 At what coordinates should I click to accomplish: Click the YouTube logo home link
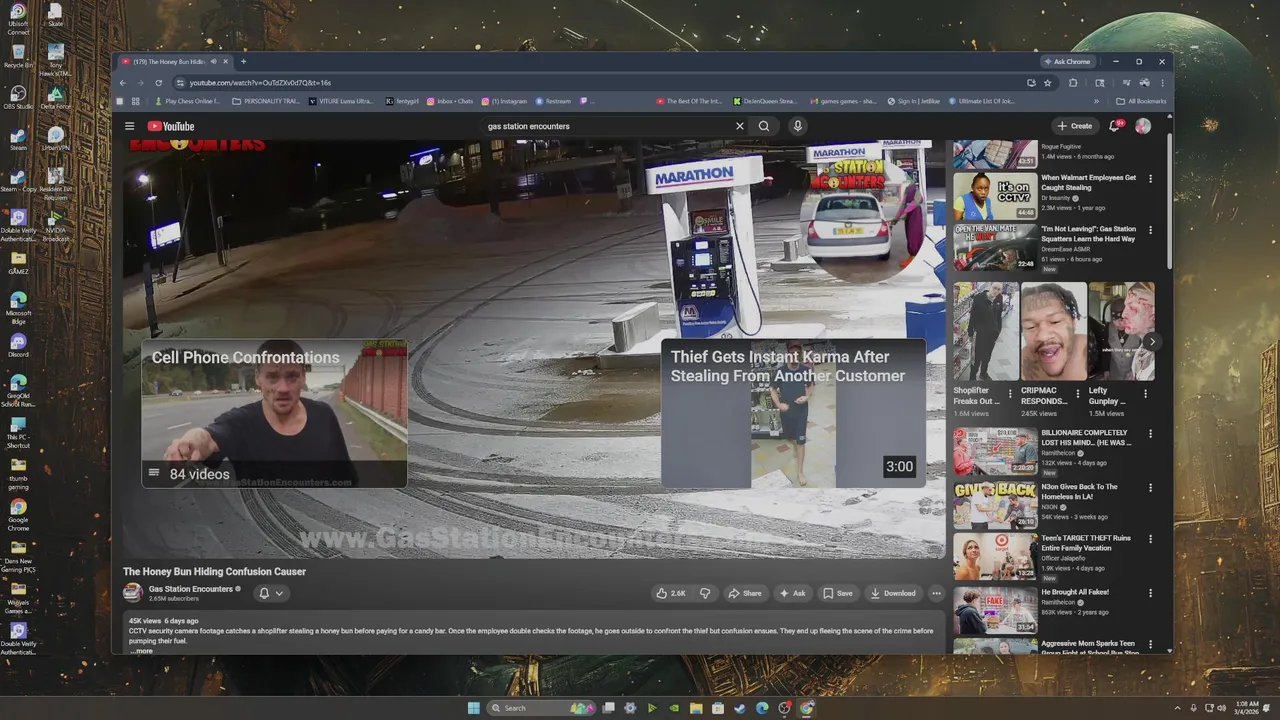(x=171, y=126)
